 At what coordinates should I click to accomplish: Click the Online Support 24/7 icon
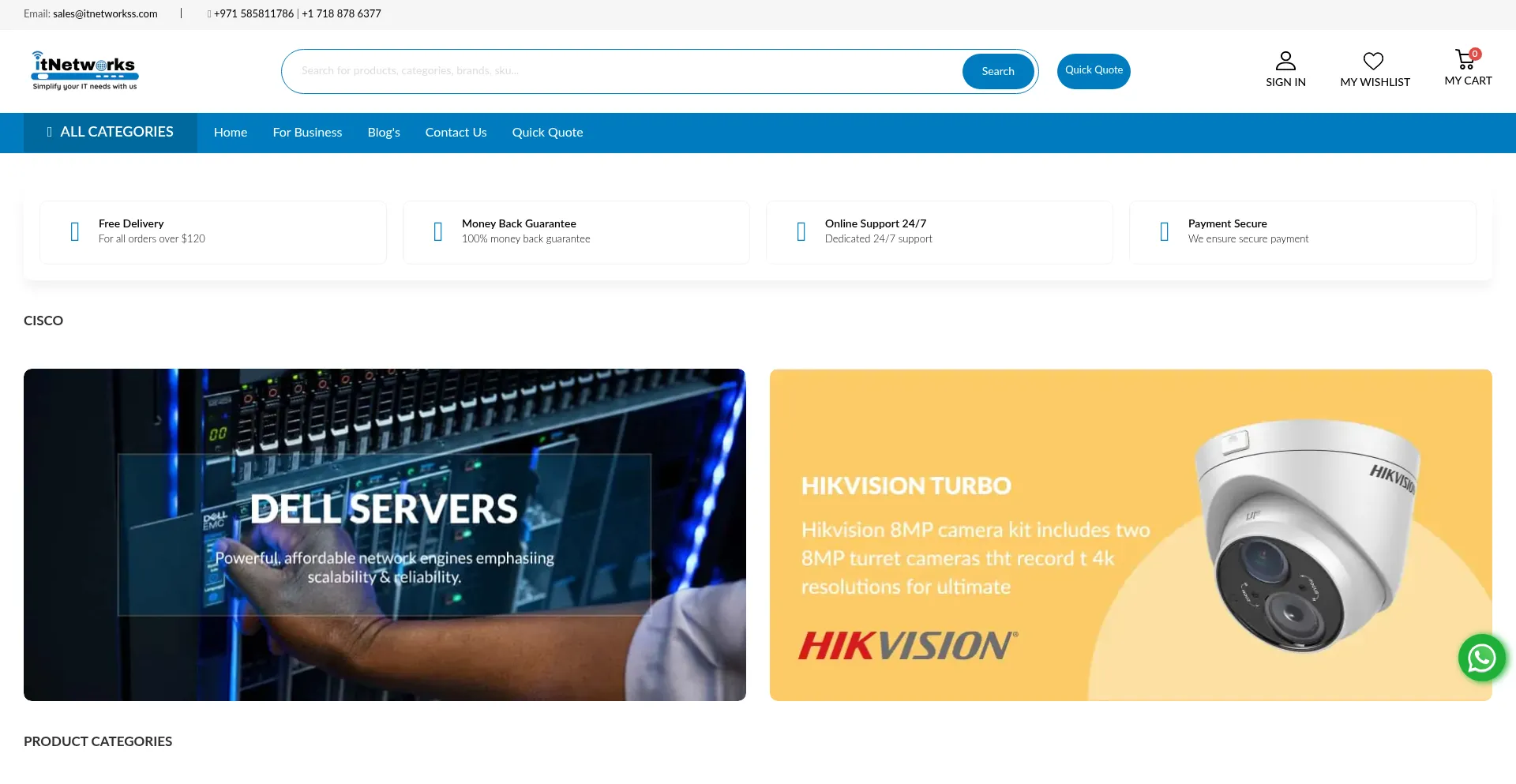801,231
